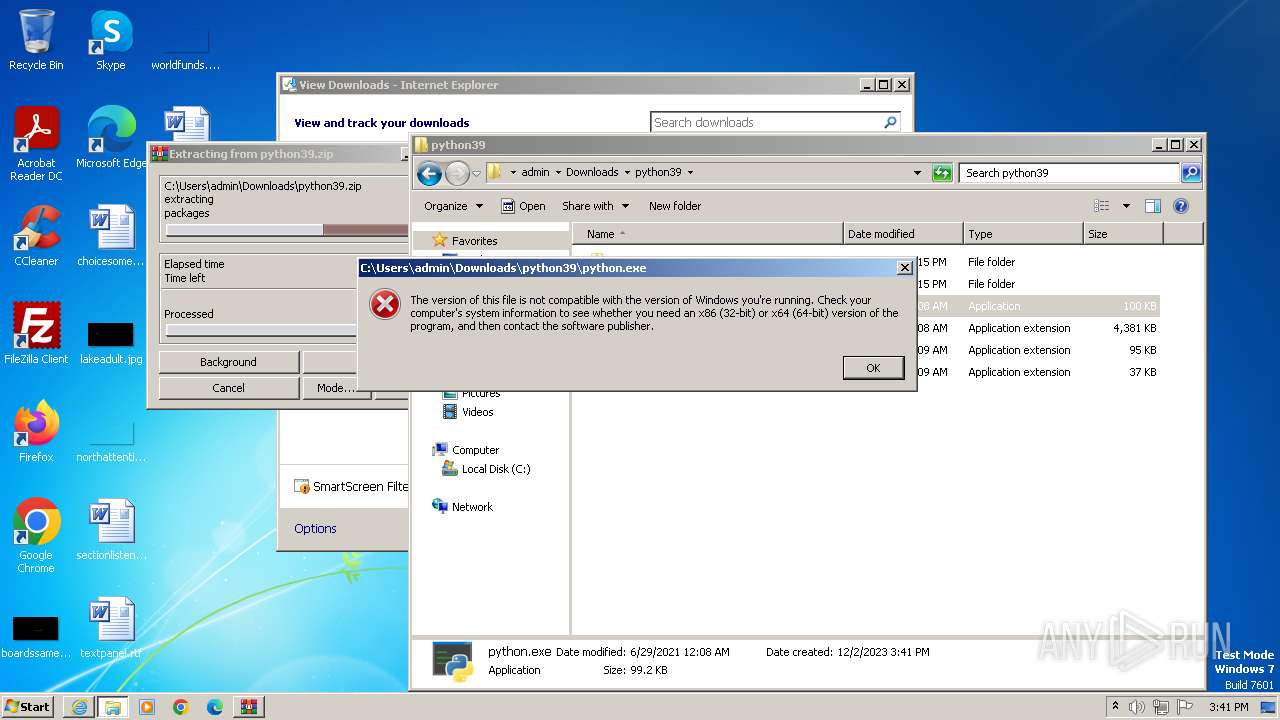This screenshot has width=1280, height=720.
Task: Click the Explorer refresh address button
Action: coord(941,173)
